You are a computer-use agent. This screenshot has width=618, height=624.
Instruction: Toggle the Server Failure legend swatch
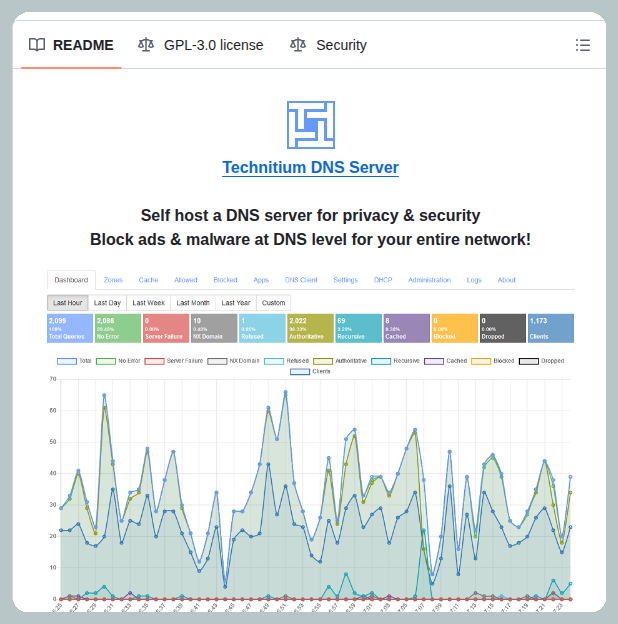154,361
